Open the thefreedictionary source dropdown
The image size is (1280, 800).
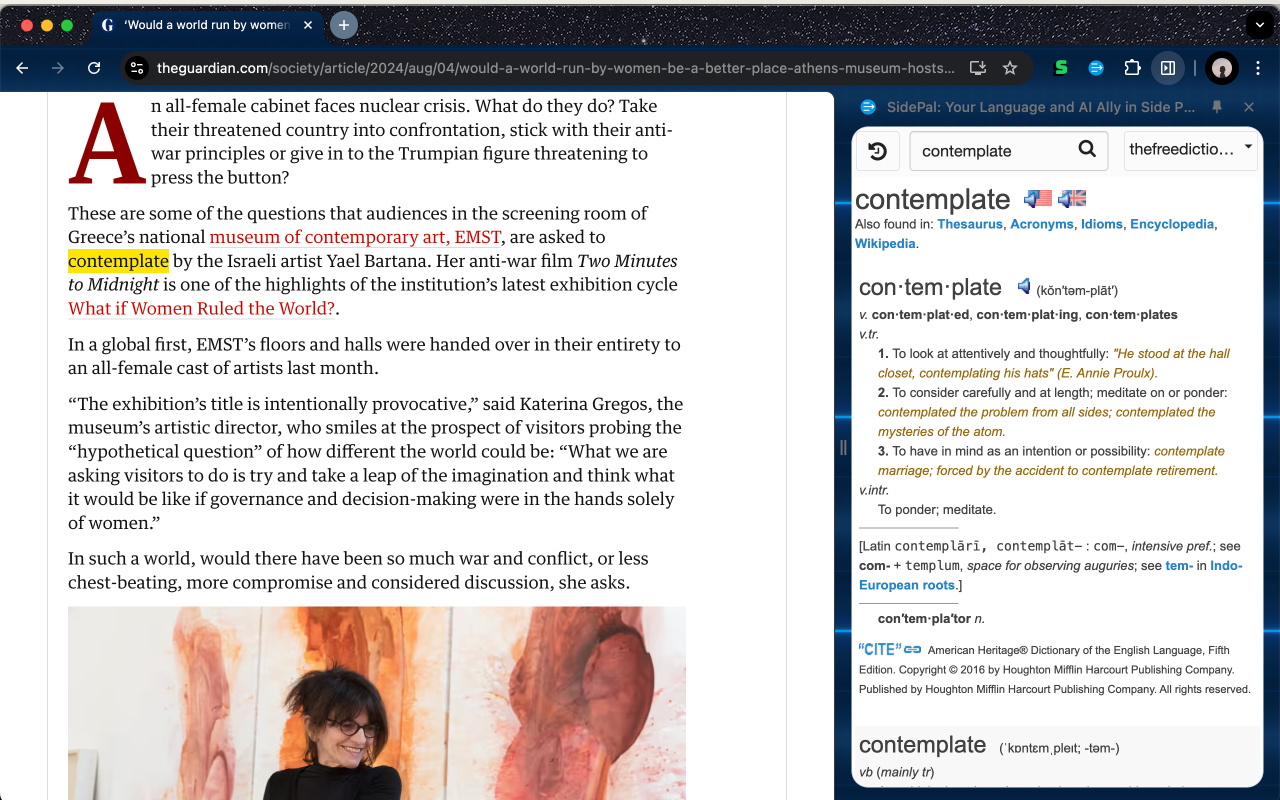coord(1190,150)
